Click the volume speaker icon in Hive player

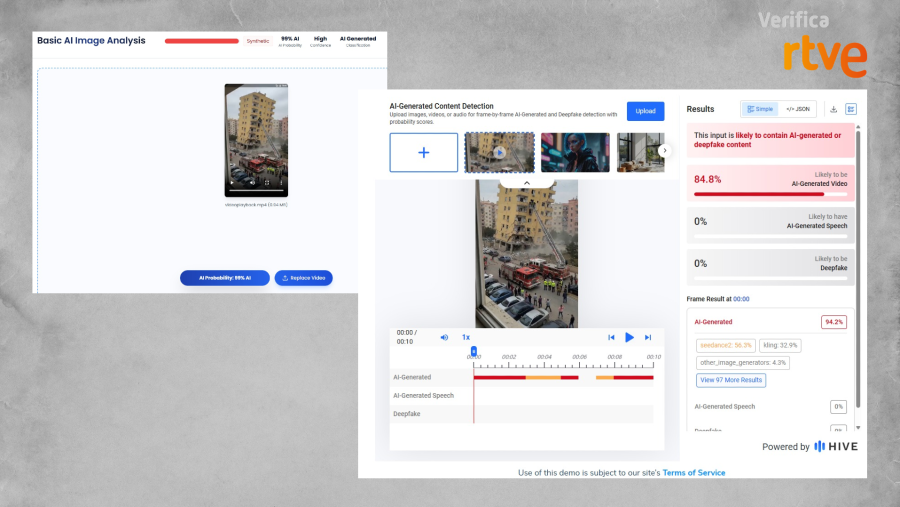(x=444, y=337)
